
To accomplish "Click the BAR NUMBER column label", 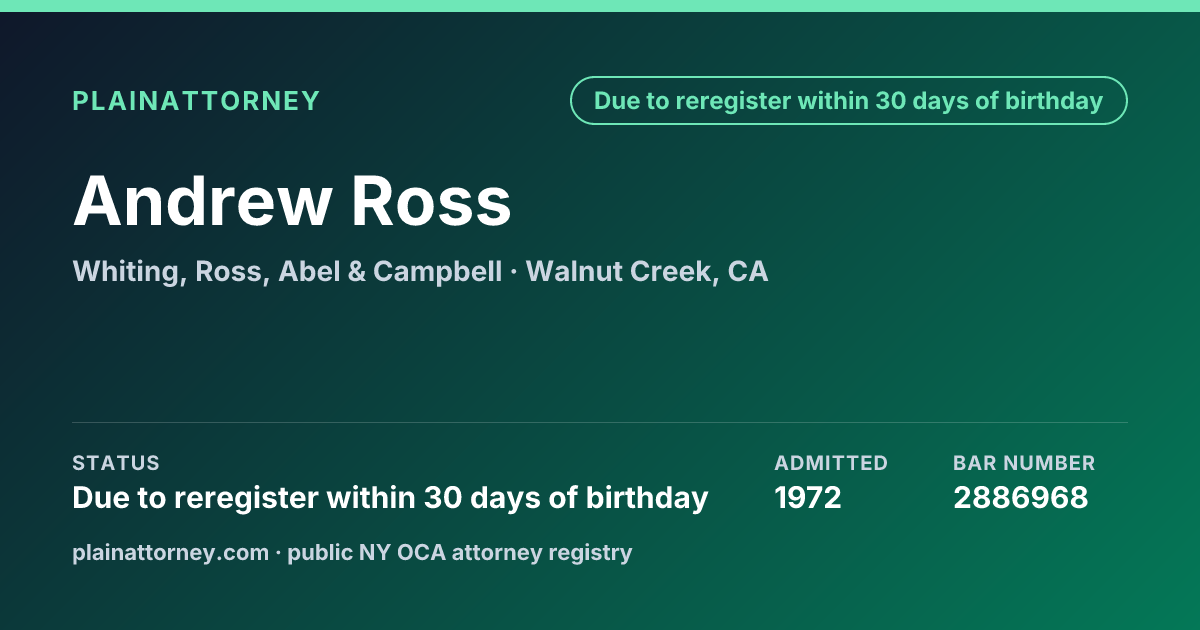I will point(1024,463).
